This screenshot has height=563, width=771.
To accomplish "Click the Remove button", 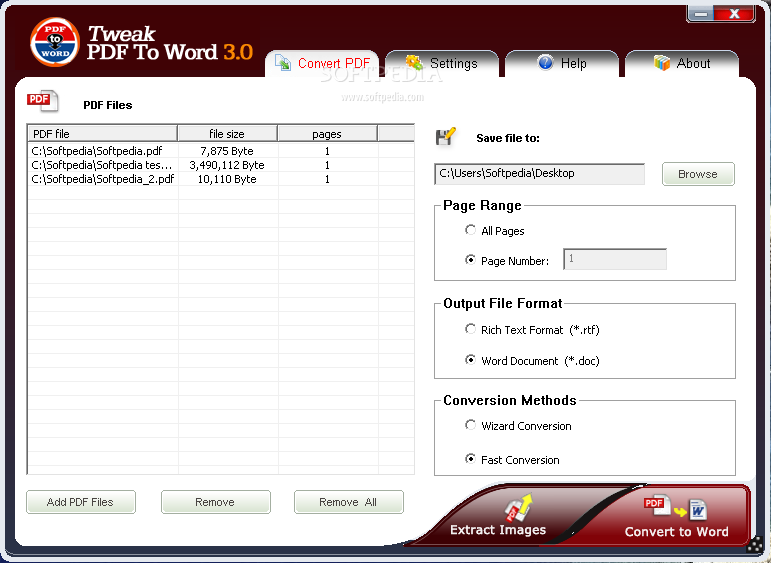I will pos(215,502).
